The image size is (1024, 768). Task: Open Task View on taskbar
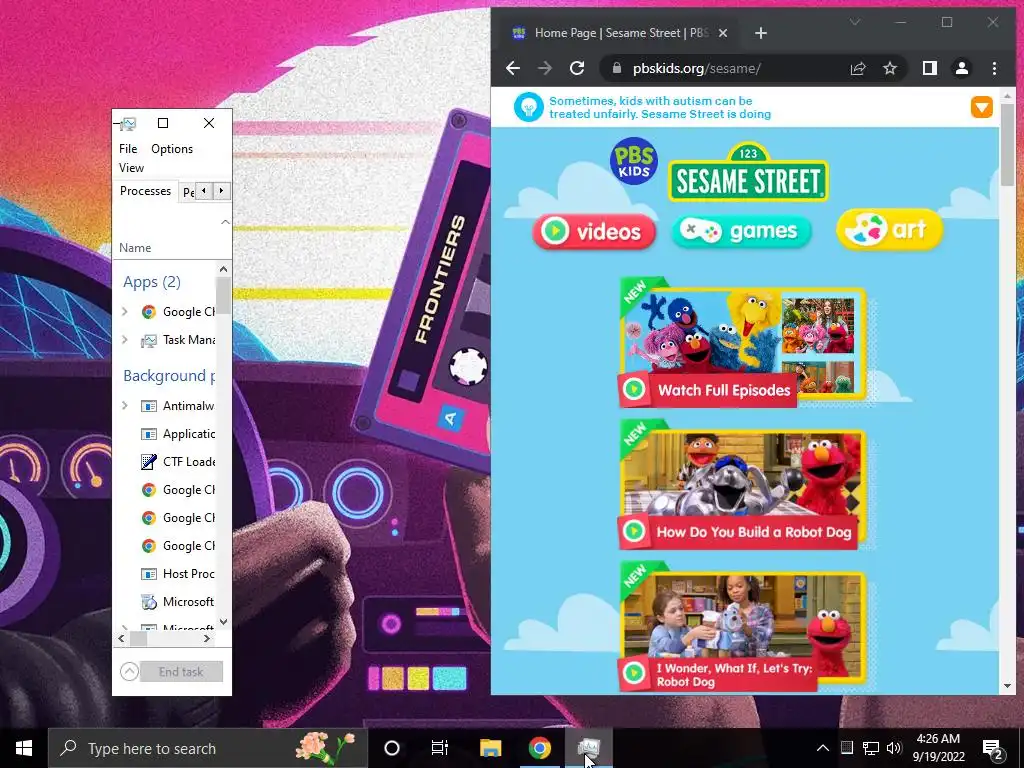pyautogui.click(x=440, y=748)
